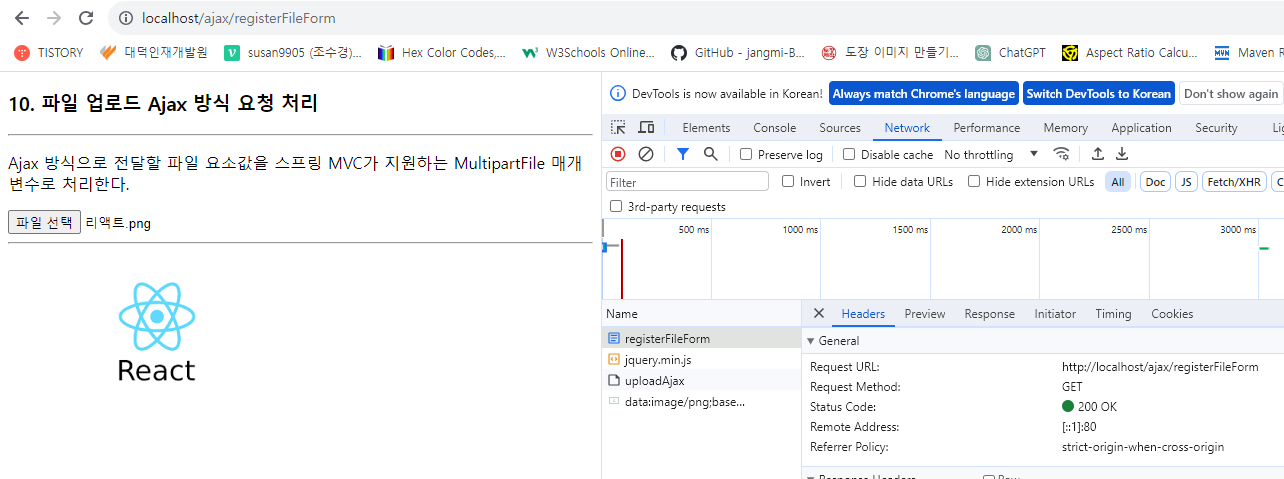Select the uploadAjax request row
The height and width of the screenshot is (479, 1284).
tap(702, 381)
